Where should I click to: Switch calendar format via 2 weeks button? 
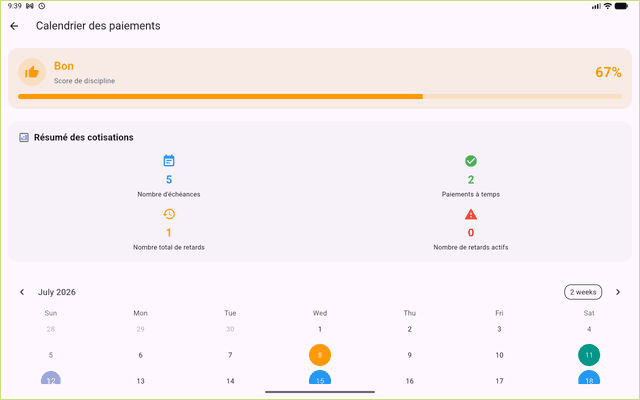click(583, 292)
